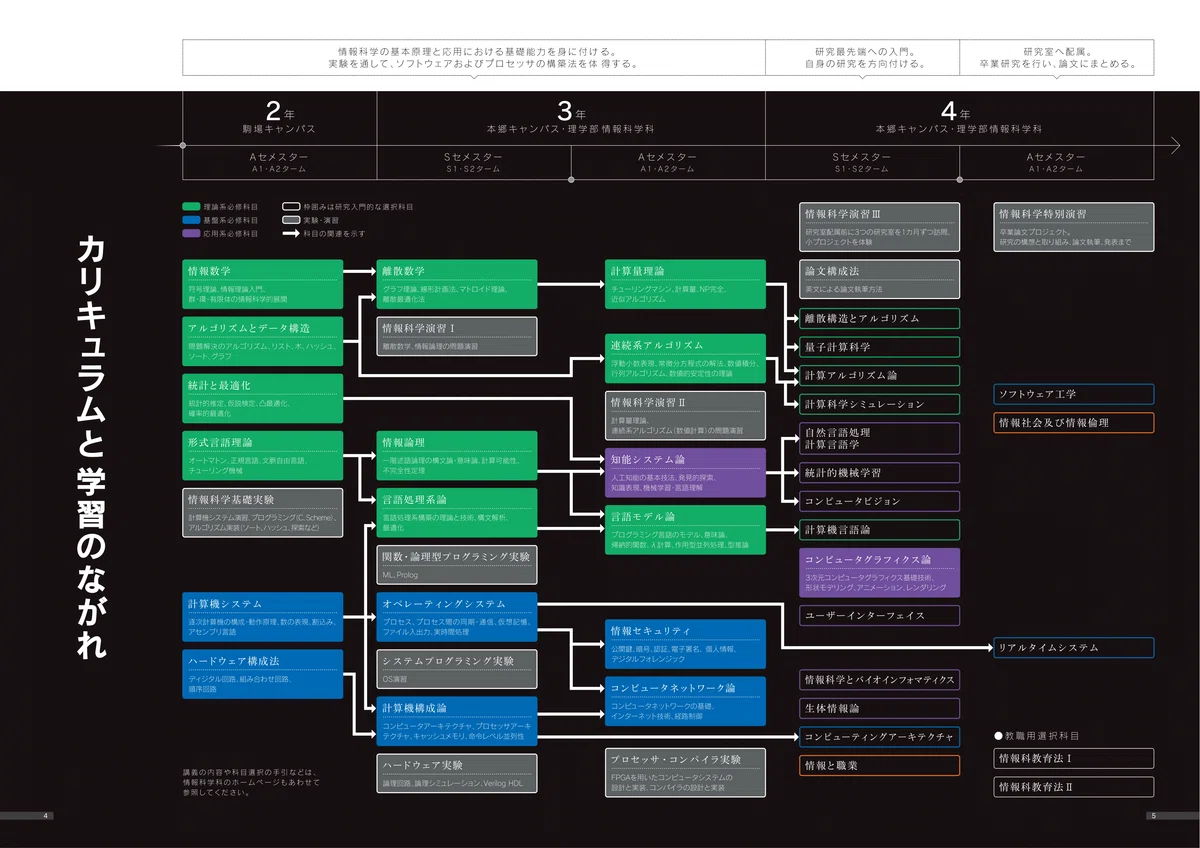Select the リアルタイムシステム box
Screen dimensions: 1200x848
tap(1074, 647)
